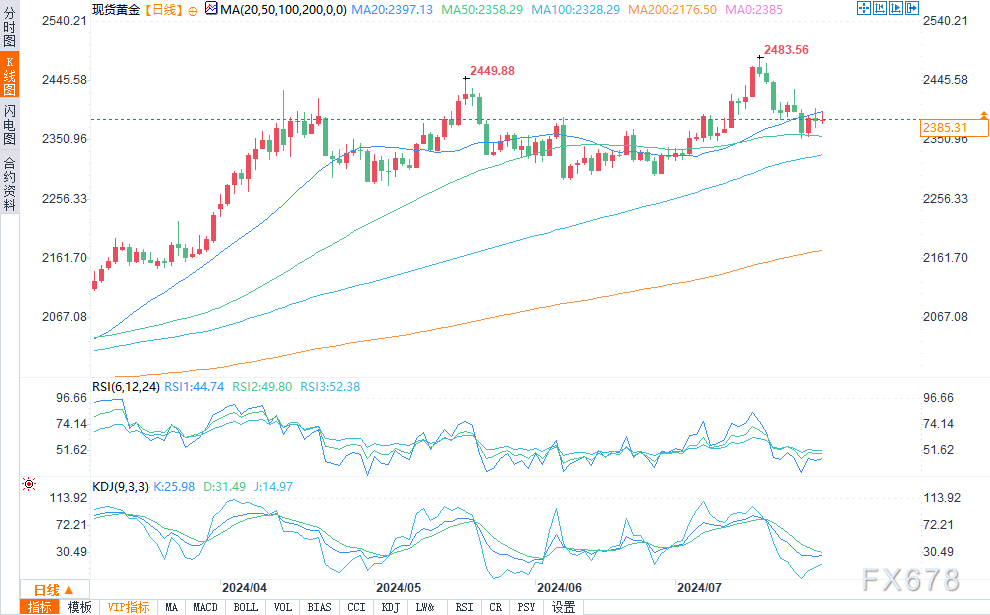This screenshot has width=990, height=615.
Task: Click the MA0:2385 value
Action: pos(754,10)
